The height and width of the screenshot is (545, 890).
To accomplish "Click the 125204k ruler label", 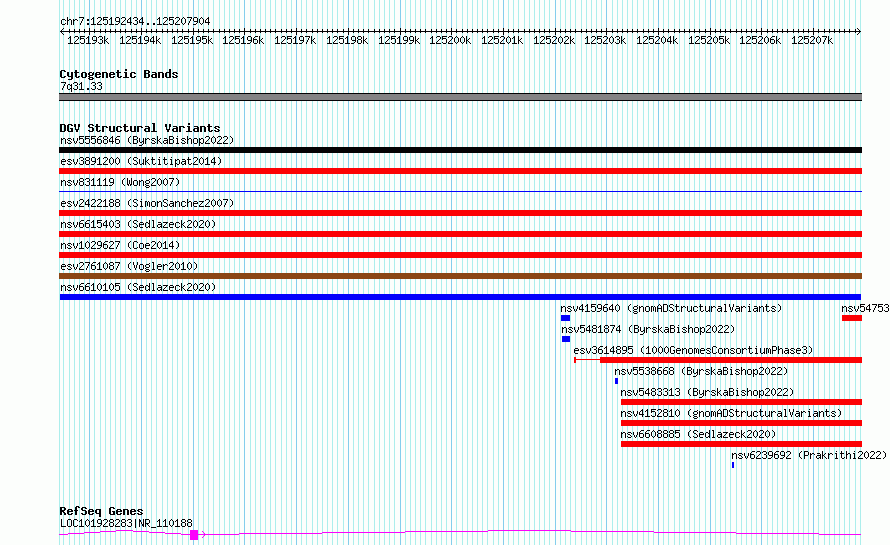I will point(657,40).
